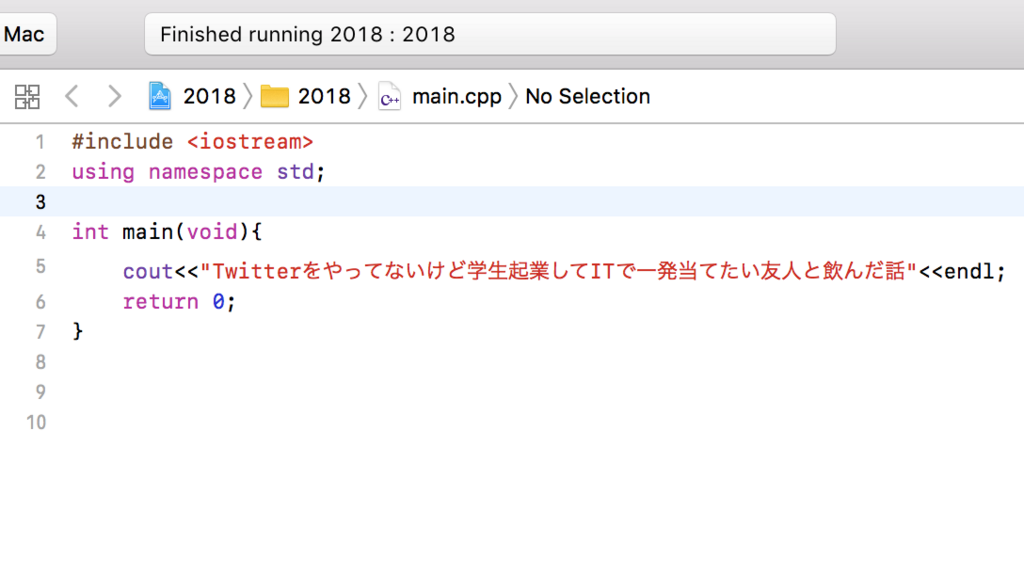Go back with the left arrow
The image size is (1024, 574).
click(72, 96)
